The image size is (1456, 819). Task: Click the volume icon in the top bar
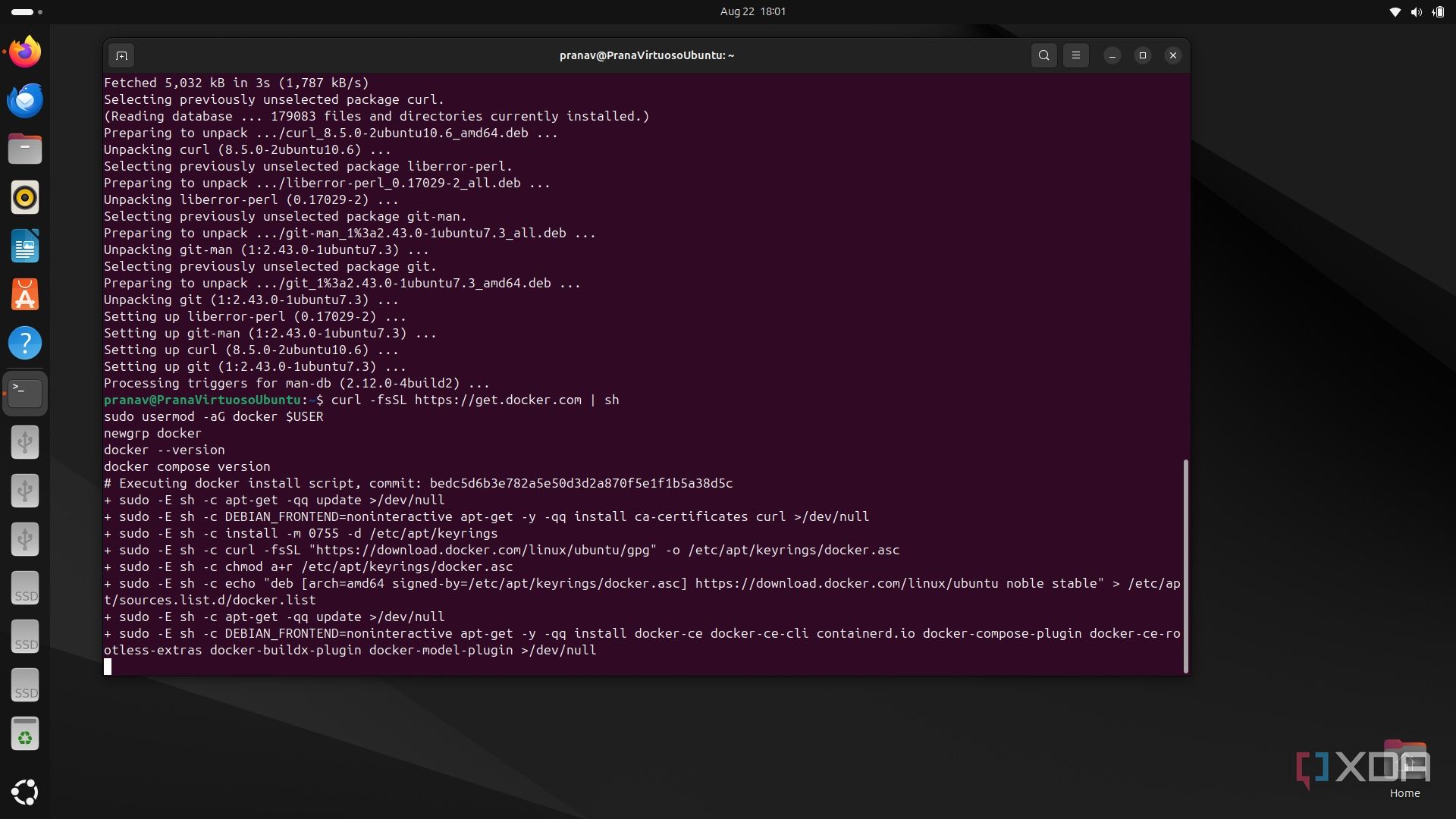(x=1416, y=11)
